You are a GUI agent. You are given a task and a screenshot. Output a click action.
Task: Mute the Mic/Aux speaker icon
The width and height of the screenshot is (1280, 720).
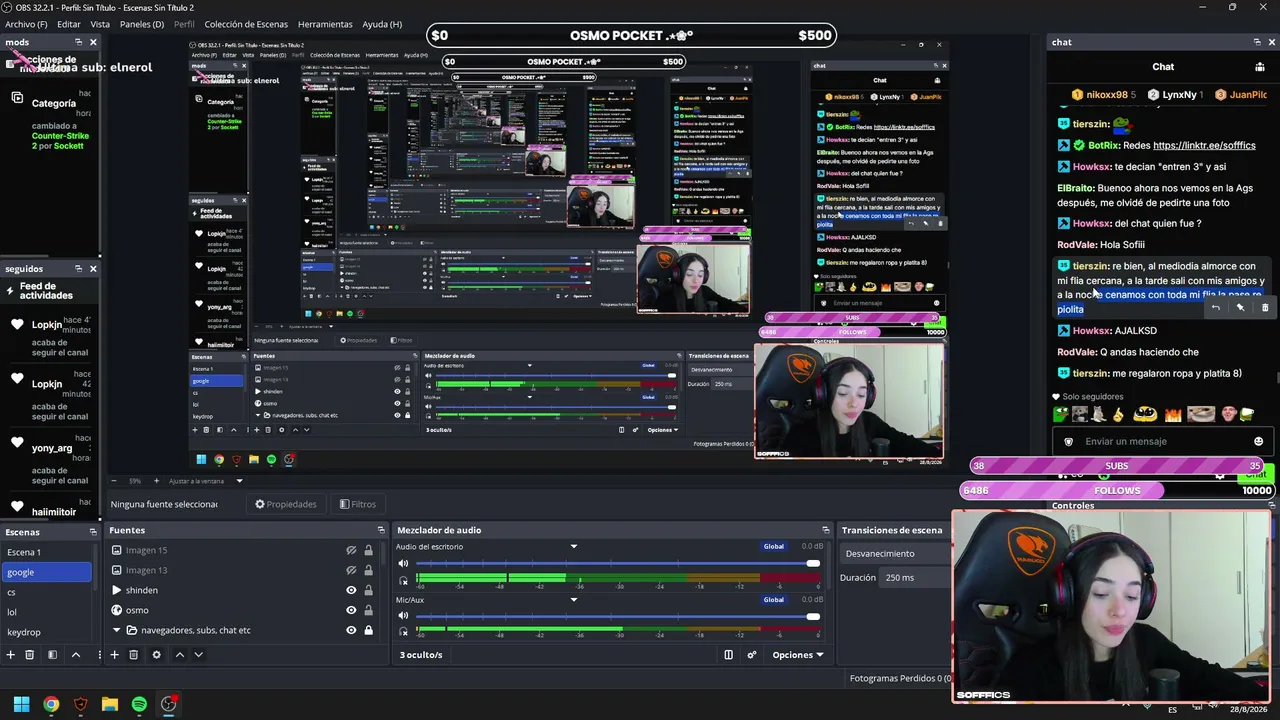403,616
